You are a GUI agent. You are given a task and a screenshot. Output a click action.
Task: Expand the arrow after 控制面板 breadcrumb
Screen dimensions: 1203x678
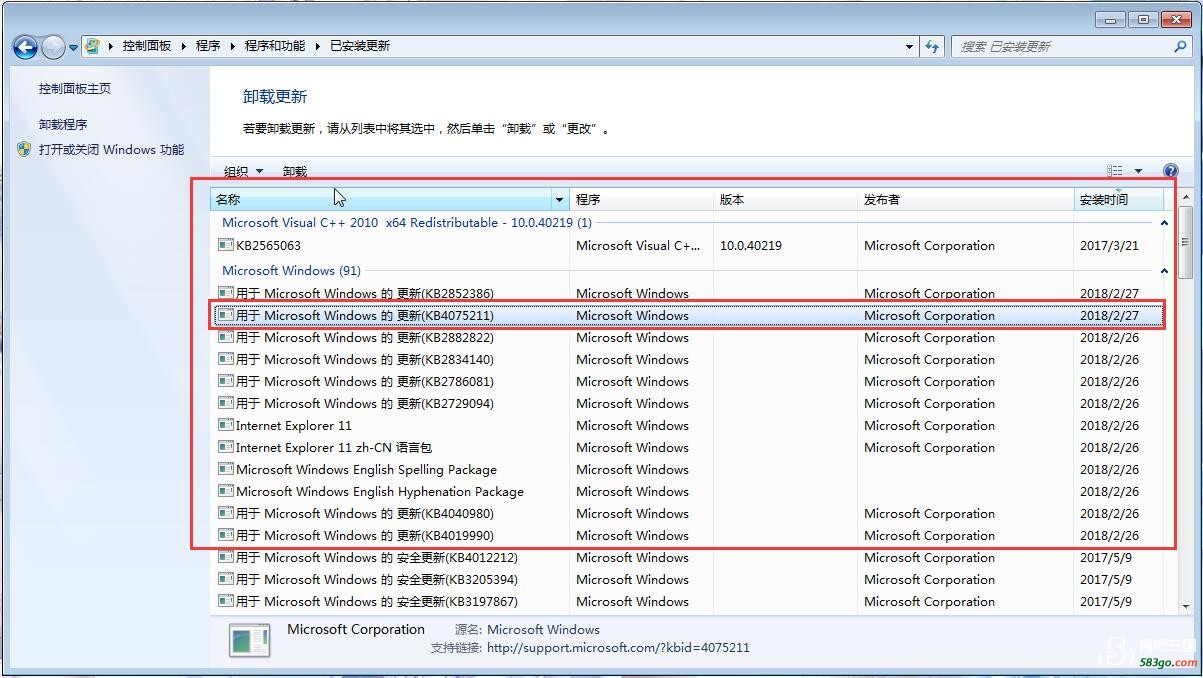pos(183,46)
